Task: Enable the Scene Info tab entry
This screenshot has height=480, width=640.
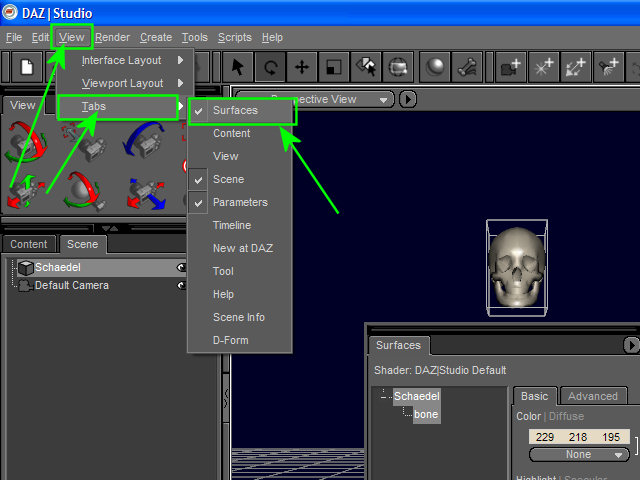Action: 240,318
